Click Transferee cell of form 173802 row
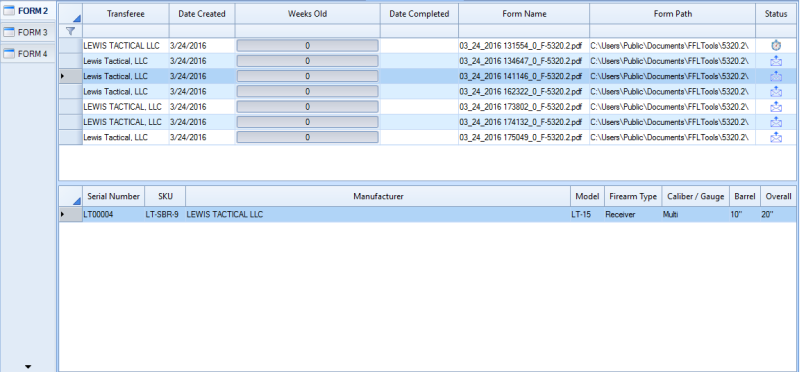The width and height of the screenshot is (800, 372). (126, 107)
